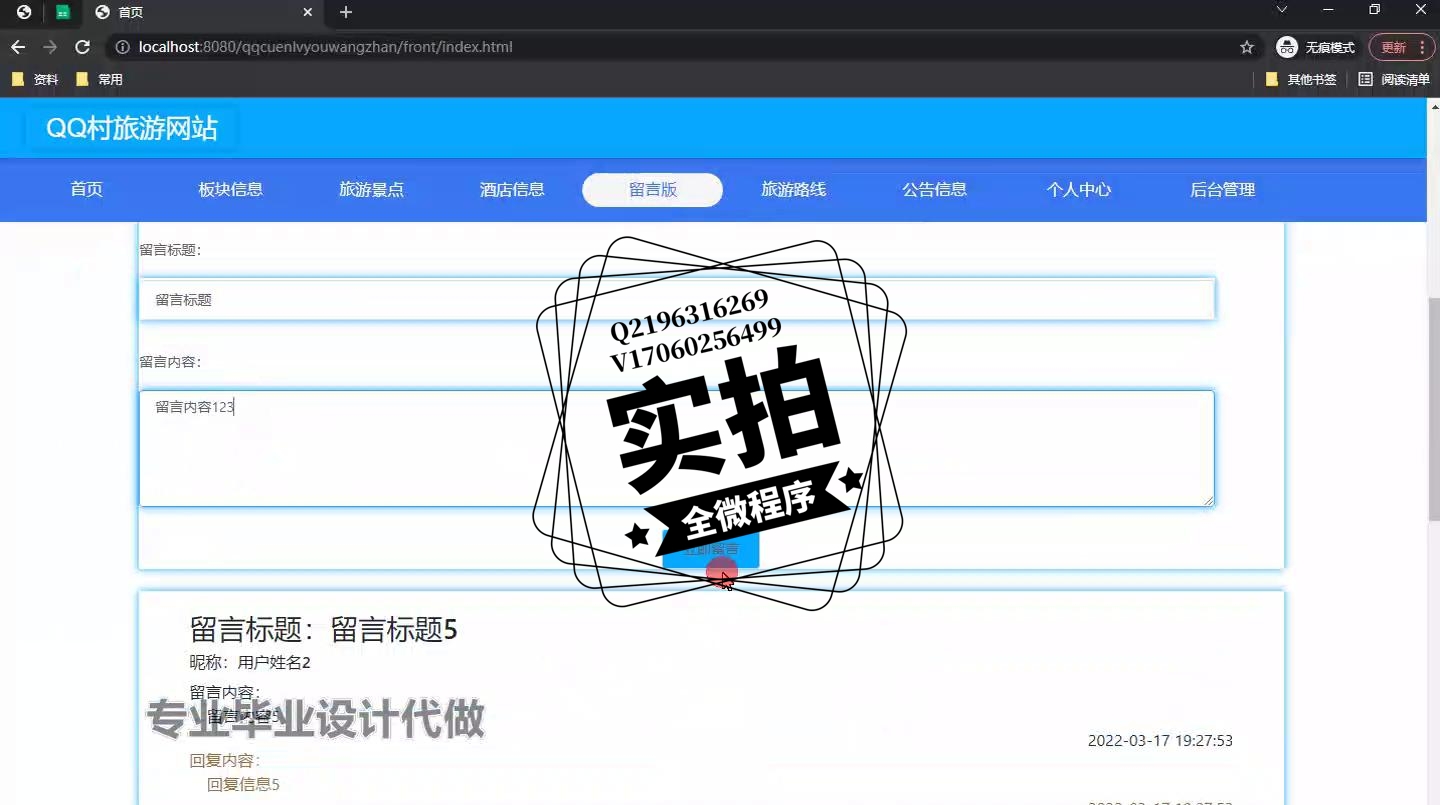Select the 首页 browser tab
The image size is (1440, 805).
(x=203, y=12)
